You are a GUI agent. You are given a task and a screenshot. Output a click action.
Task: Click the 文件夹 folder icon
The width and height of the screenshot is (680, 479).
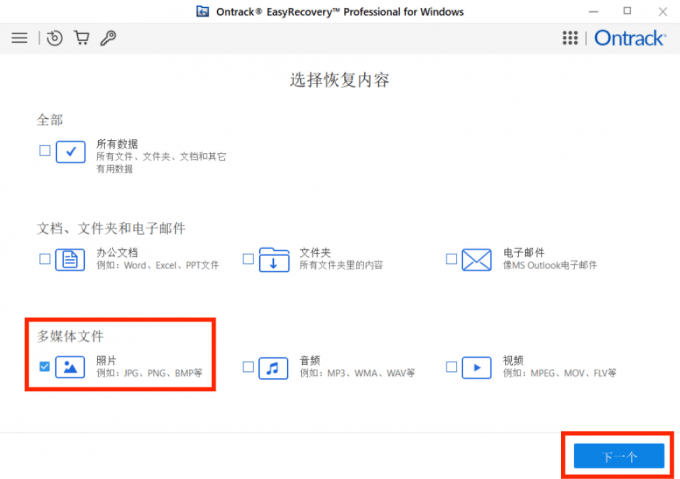tap(274, 259)
